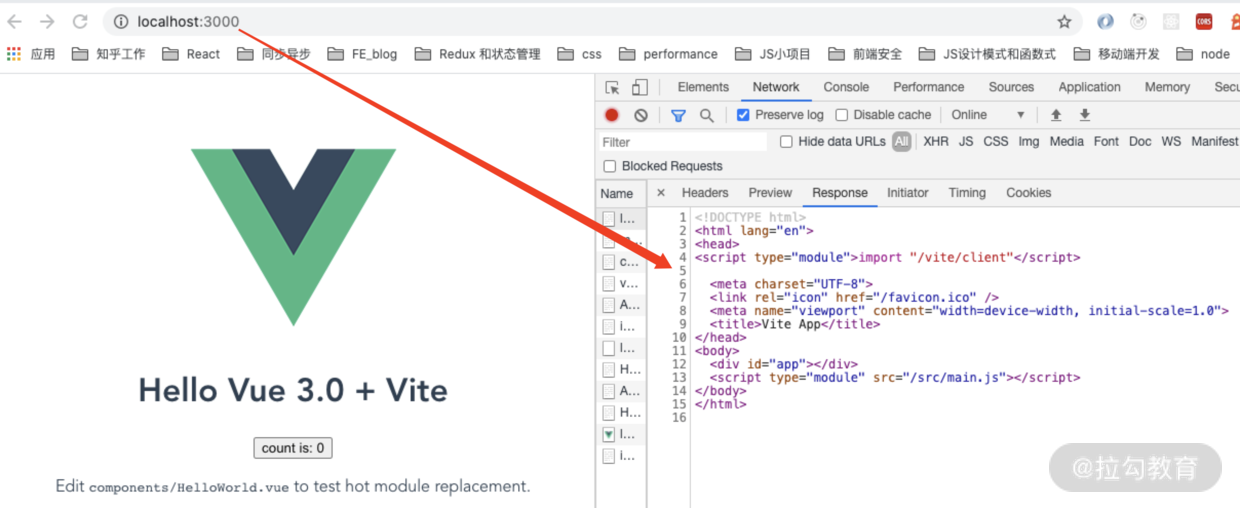Open the performance bookmark folder
The image size is (1240, 508).
pos(668,54)
